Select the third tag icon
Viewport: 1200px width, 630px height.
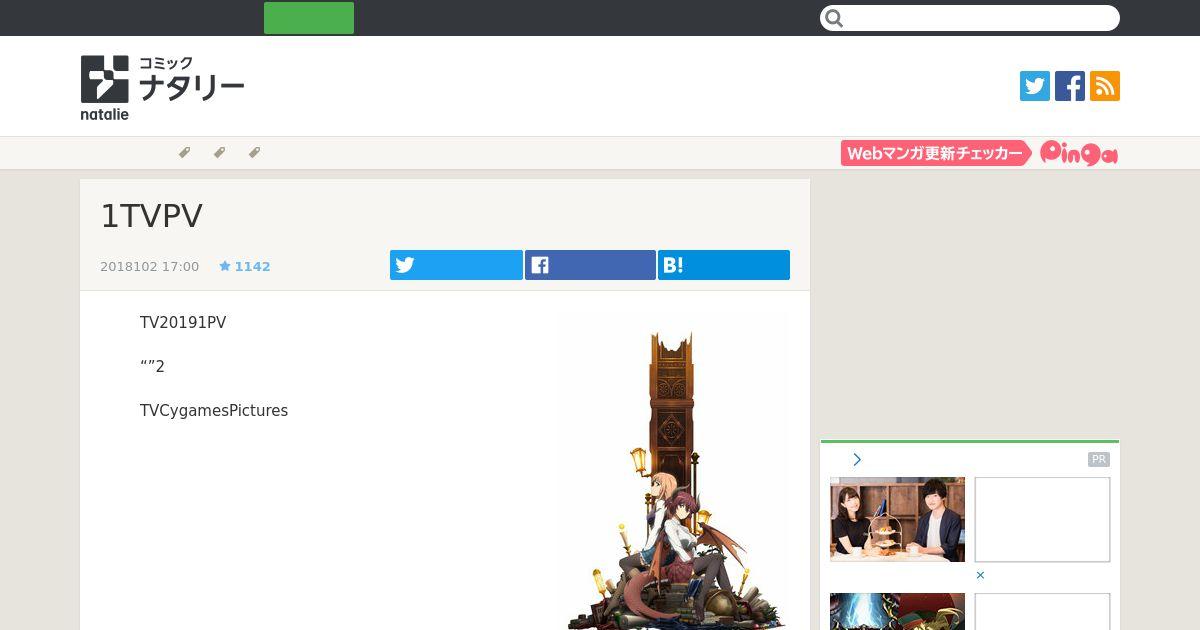coord(254,153)
